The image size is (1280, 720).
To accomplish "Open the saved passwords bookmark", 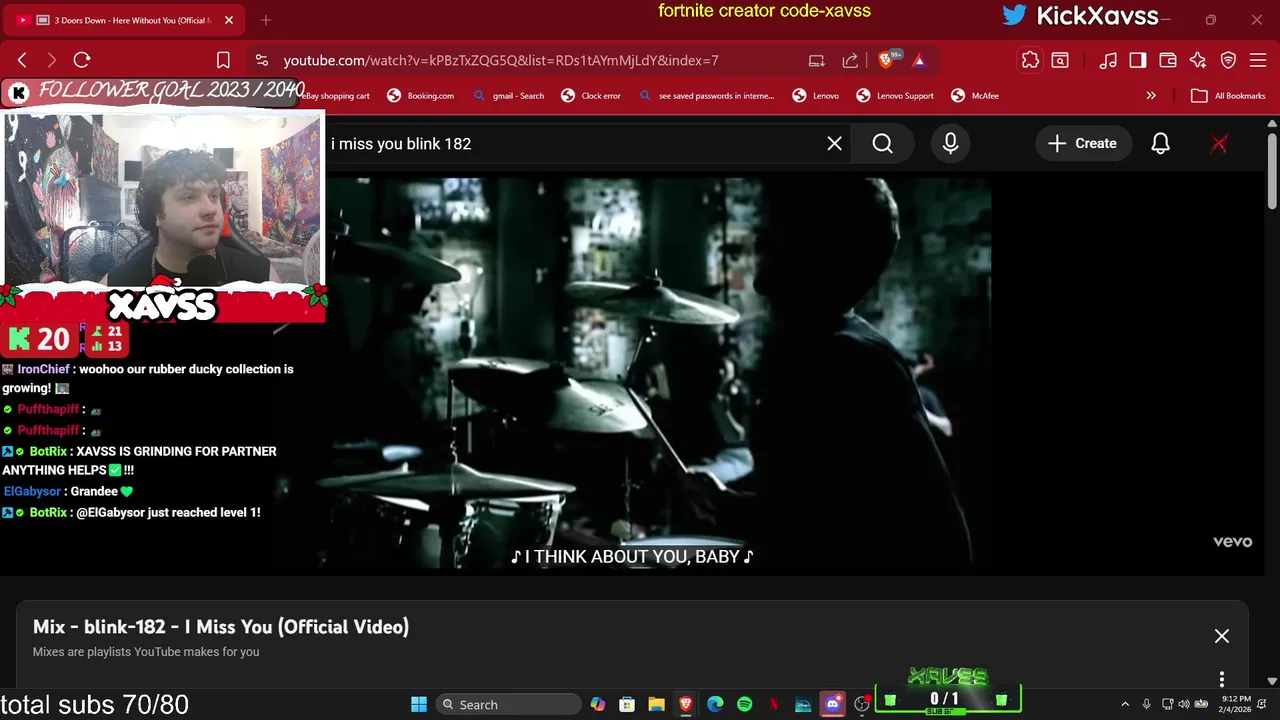I will [x=706, y=96].
